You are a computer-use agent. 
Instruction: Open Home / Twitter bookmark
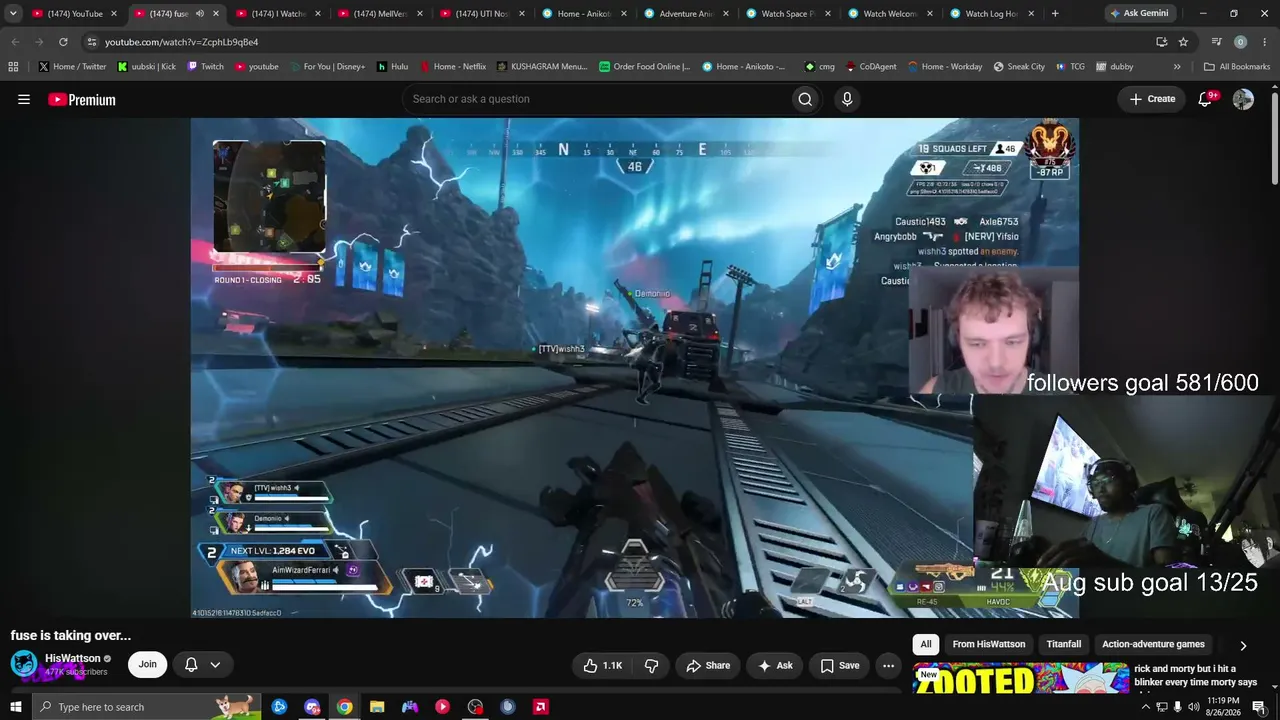tap(72, 67)
